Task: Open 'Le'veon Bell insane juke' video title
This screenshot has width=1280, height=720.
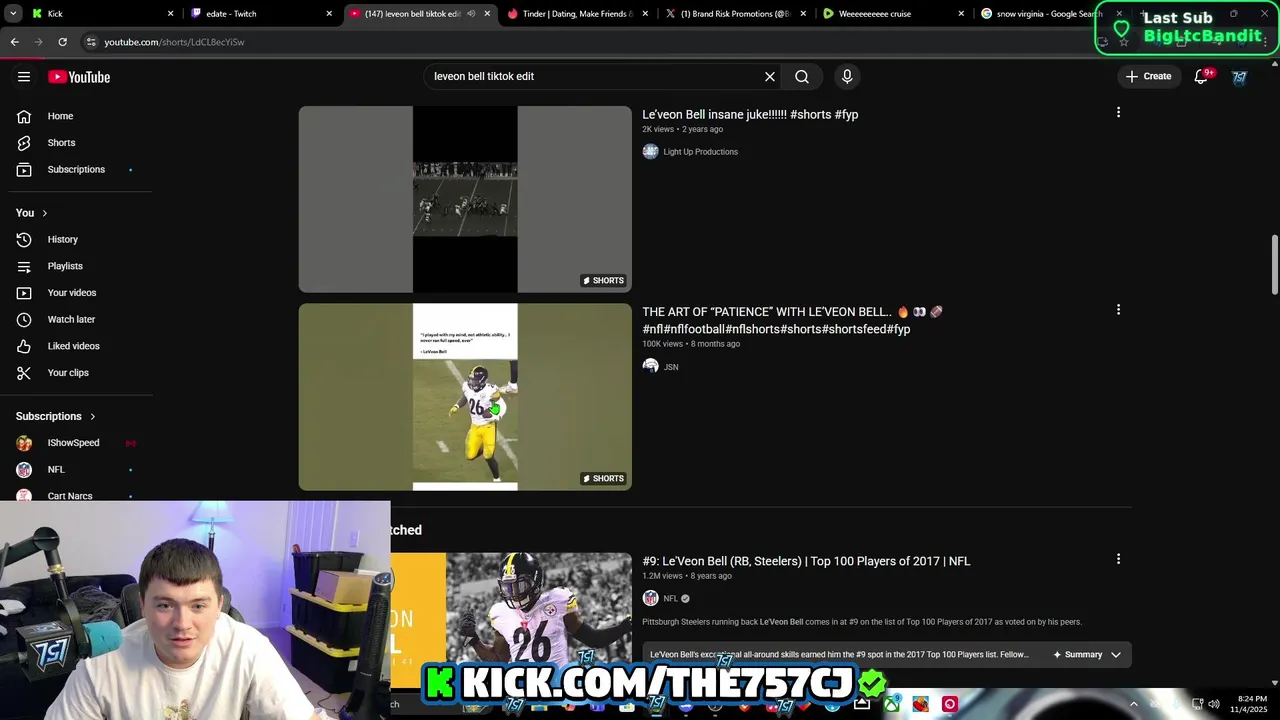Action: click(750, 114)
